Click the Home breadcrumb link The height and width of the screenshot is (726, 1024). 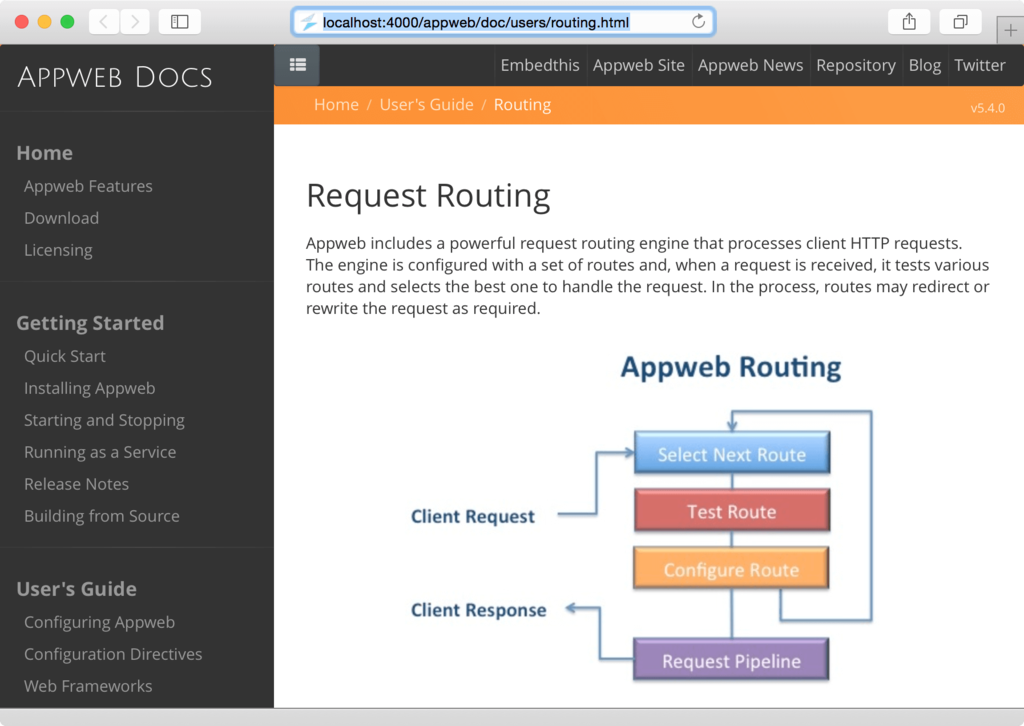[x=336, y=105]
